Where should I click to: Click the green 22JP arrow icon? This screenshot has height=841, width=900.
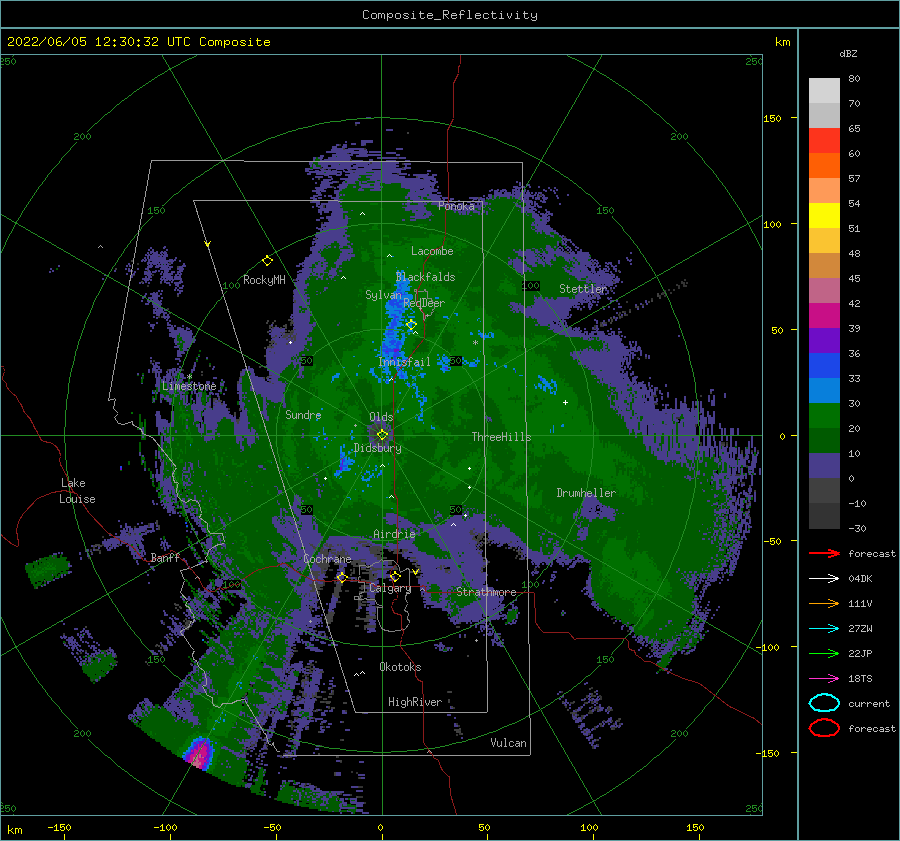click(x=824, y=653)
